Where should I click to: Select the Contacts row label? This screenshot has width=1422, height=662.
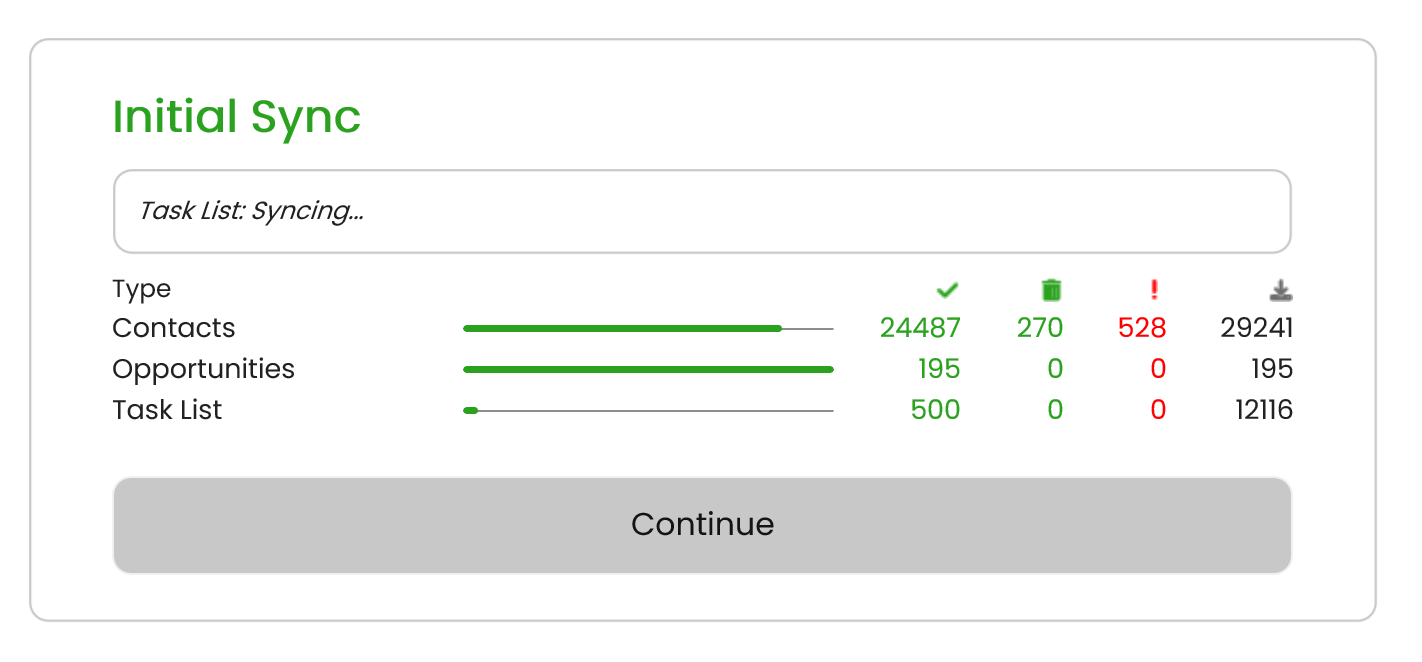[x=174, y=328]
